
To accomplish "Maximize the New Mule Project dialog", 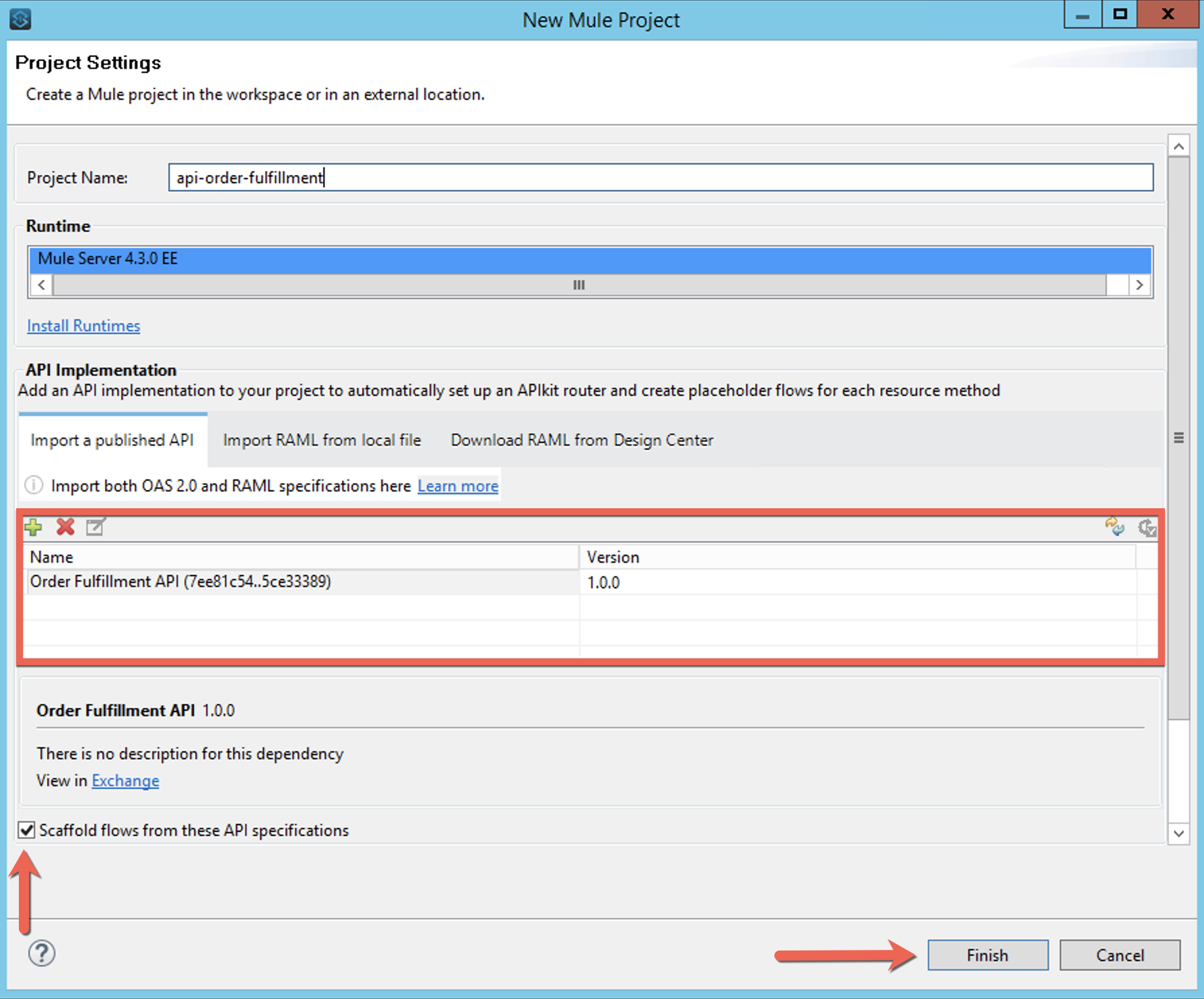I will 1120,15.
